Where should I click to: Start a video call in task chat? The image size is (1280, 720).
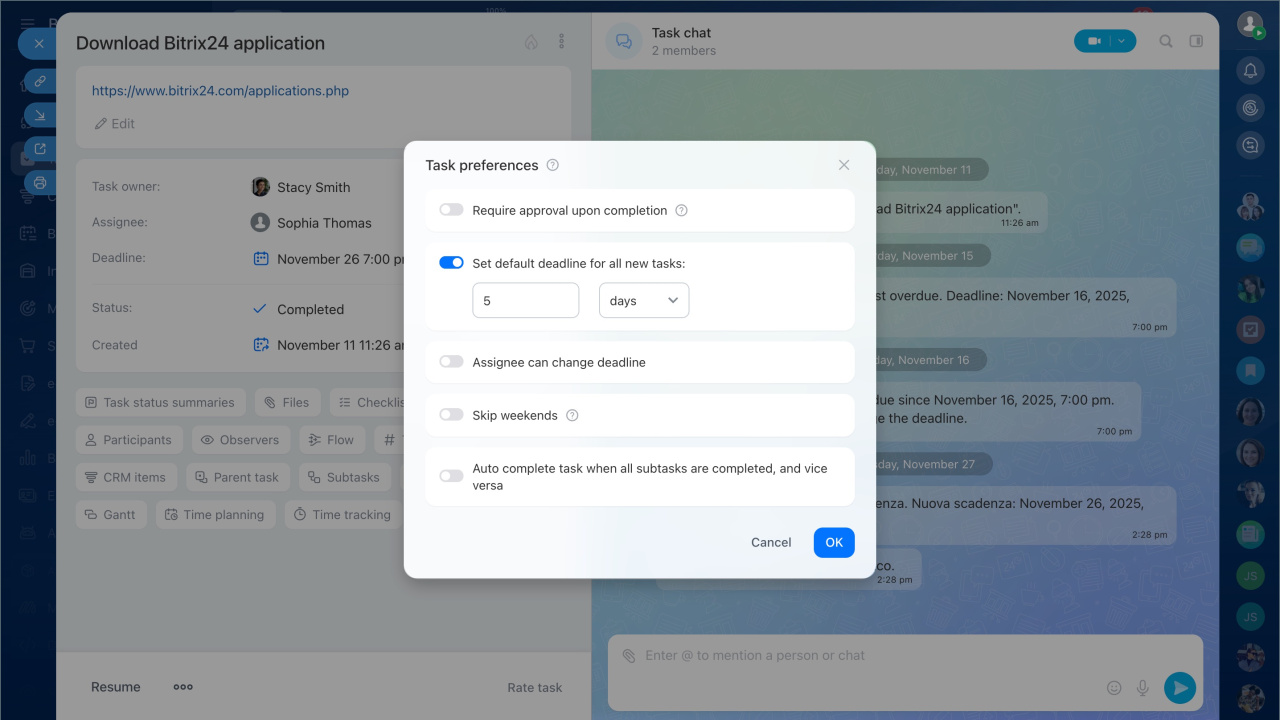(x=1094, y=41)
